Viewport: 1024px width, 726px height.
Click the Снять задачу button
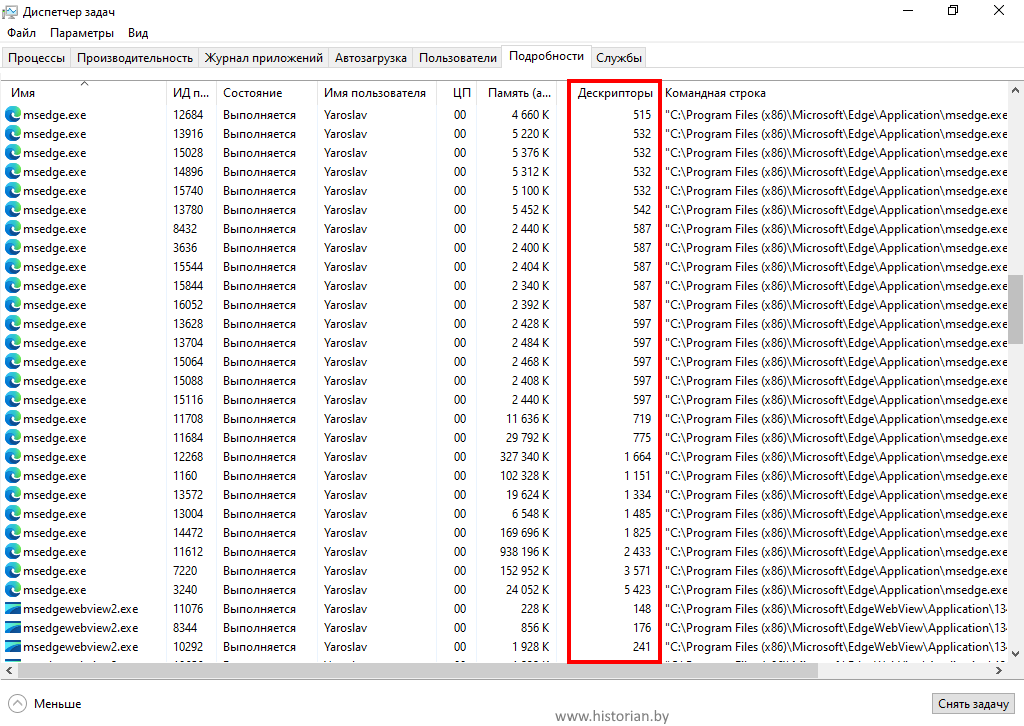(973, 704)
